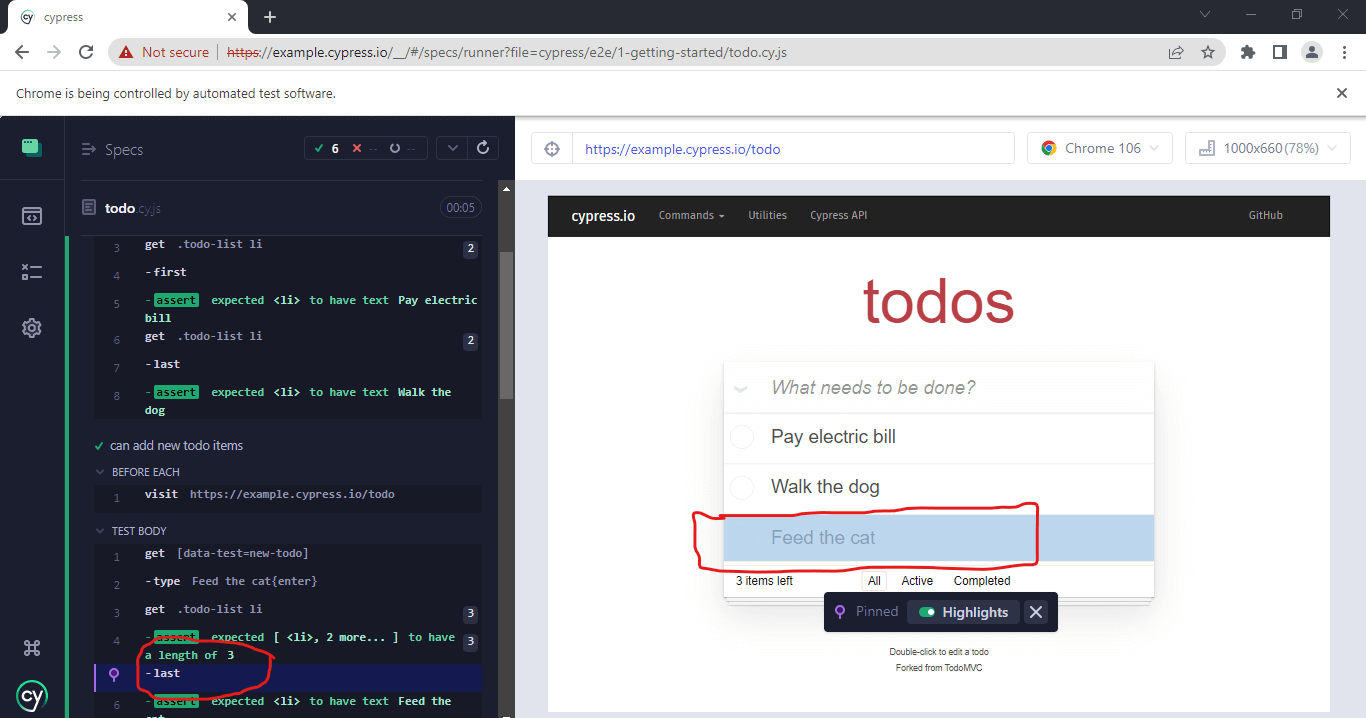The image size is (1366, 718).
Task: Select the Completed filter
Action: coord(982,581)
